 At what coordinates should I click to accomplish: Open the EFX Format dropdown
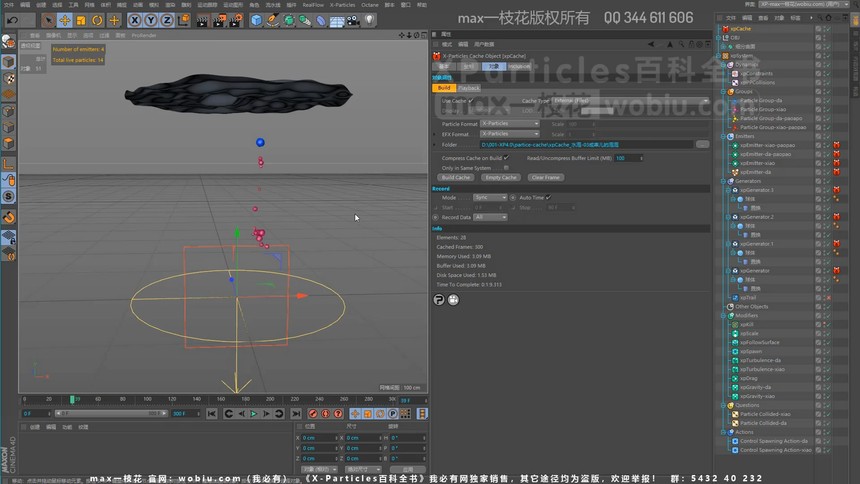pyautogui.click(x=510, y=133)
